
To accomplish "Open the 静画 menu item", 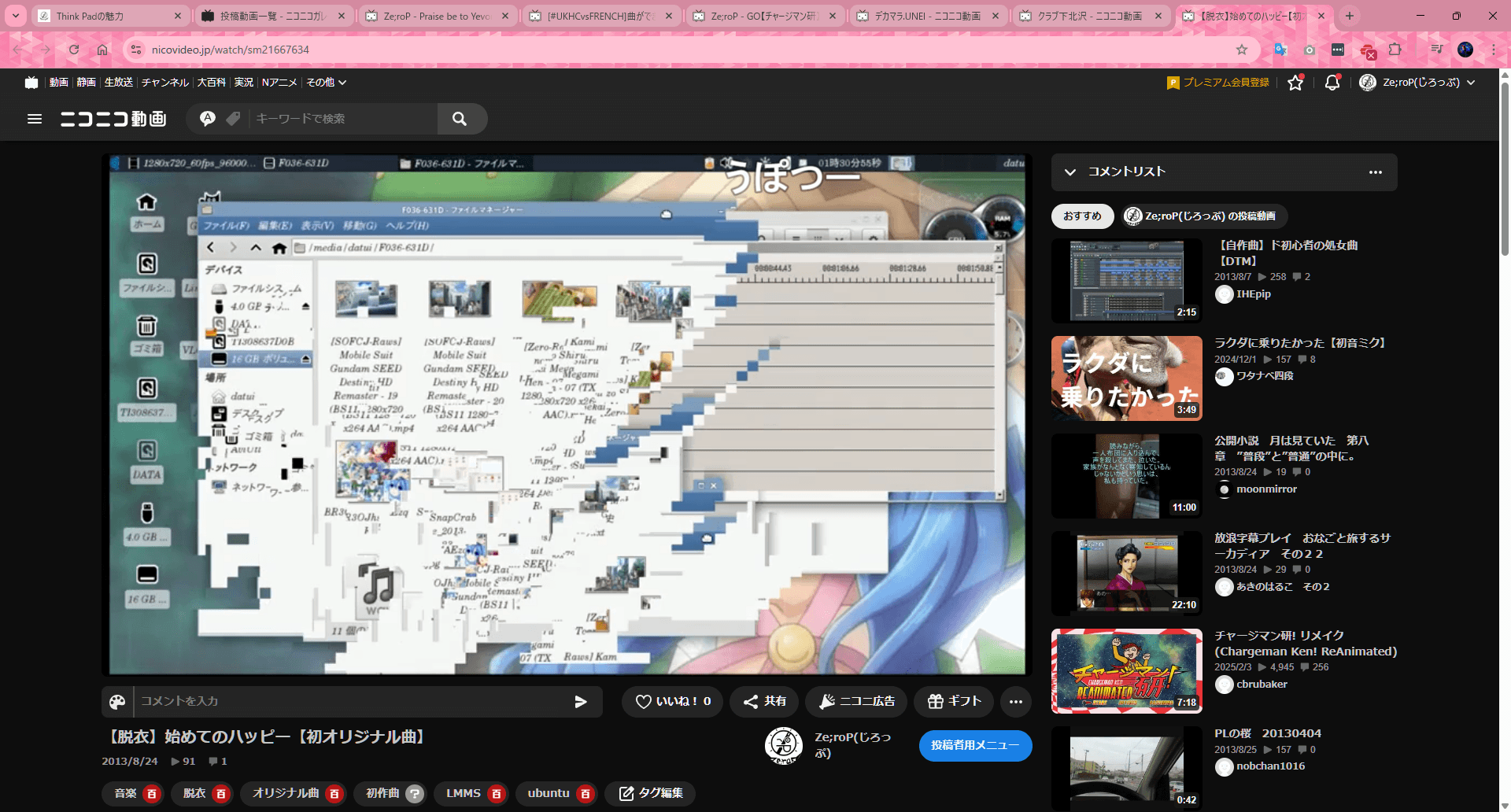I will (x=86, y=82).
